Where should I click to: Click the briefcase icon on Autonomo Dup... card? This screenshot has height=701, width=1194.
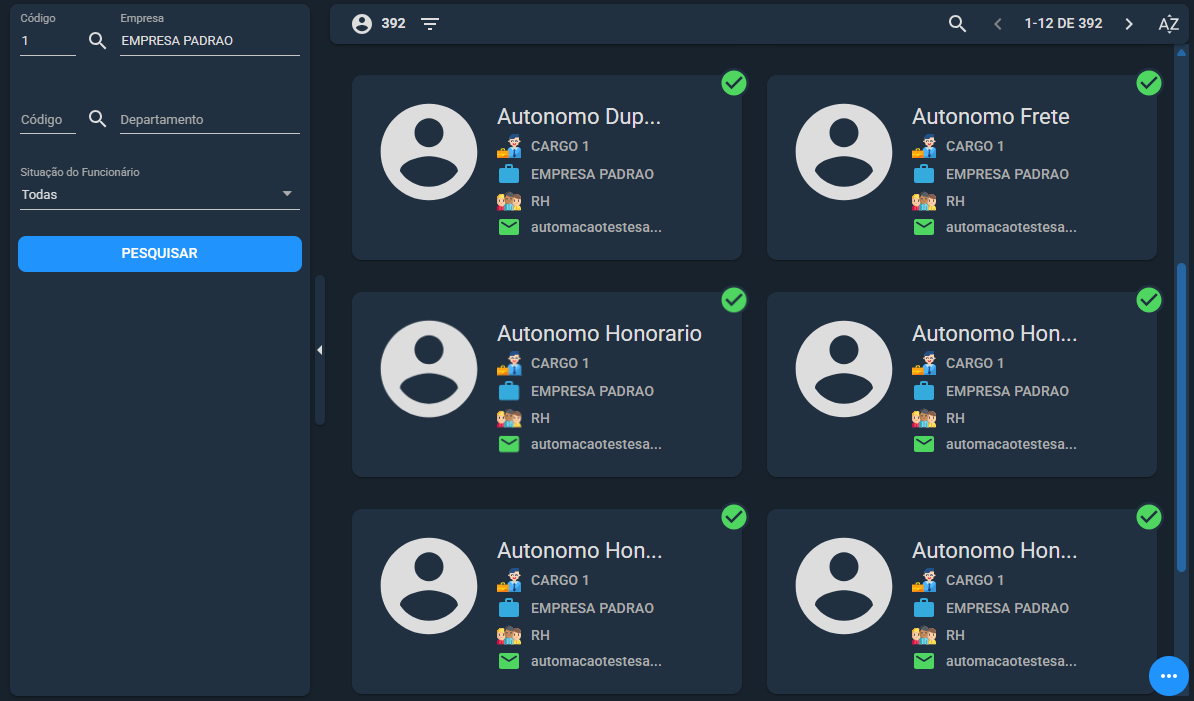[x=509, y=174]
